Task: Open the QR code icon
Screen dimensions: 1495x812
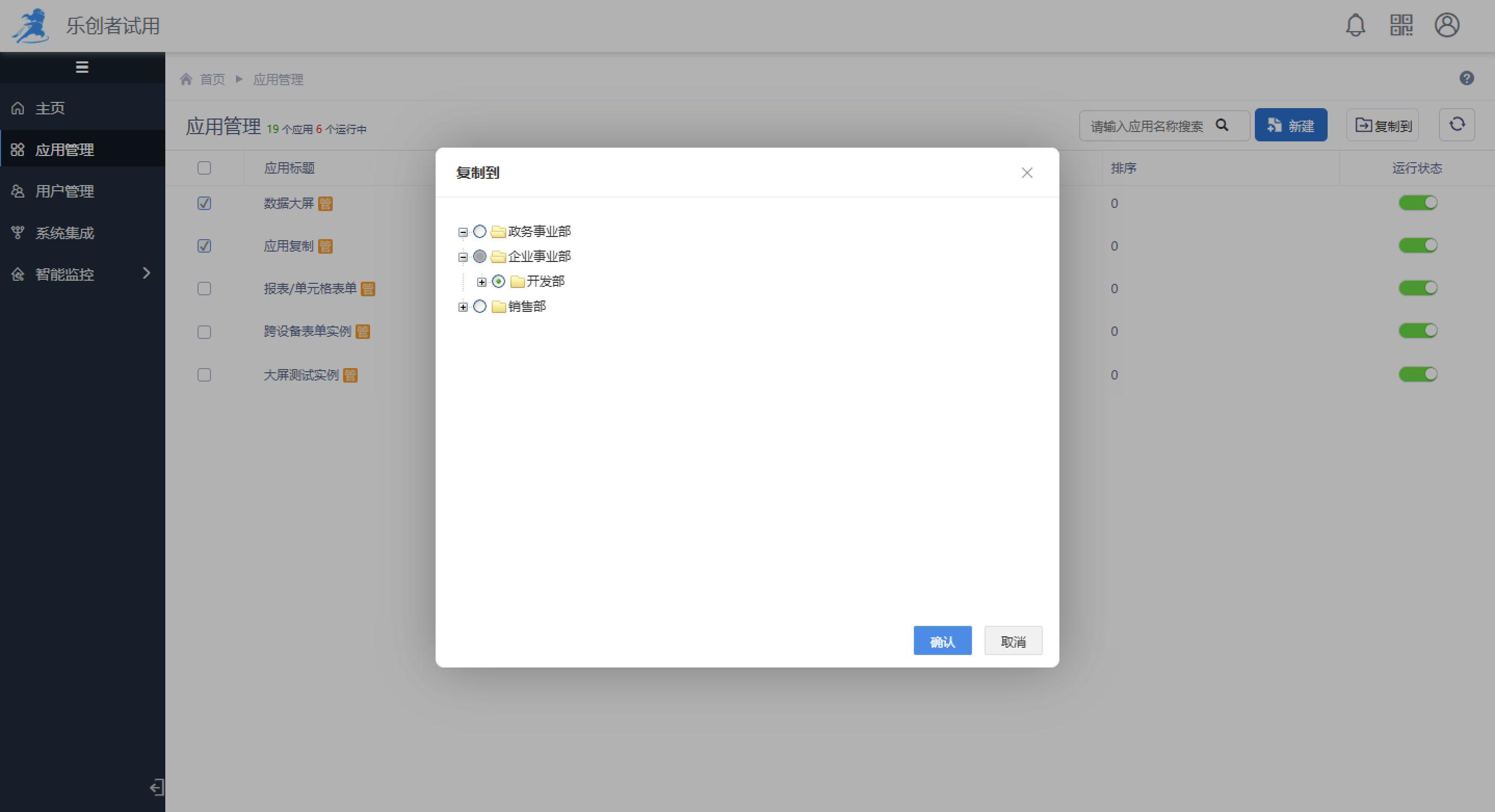Action: pos(1401,25)
